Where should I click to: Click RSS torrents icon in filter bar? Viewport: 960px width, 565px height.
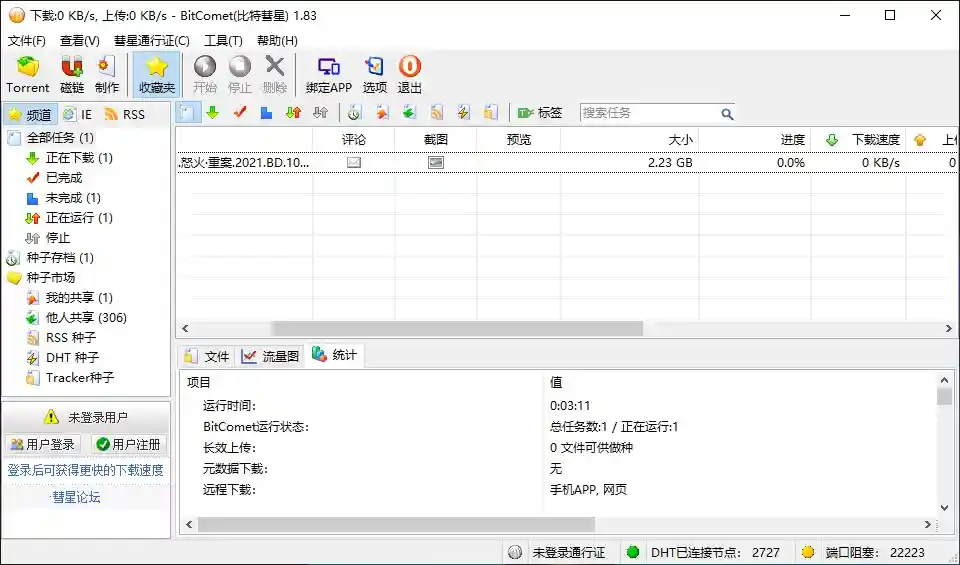(x=436, y=113)
